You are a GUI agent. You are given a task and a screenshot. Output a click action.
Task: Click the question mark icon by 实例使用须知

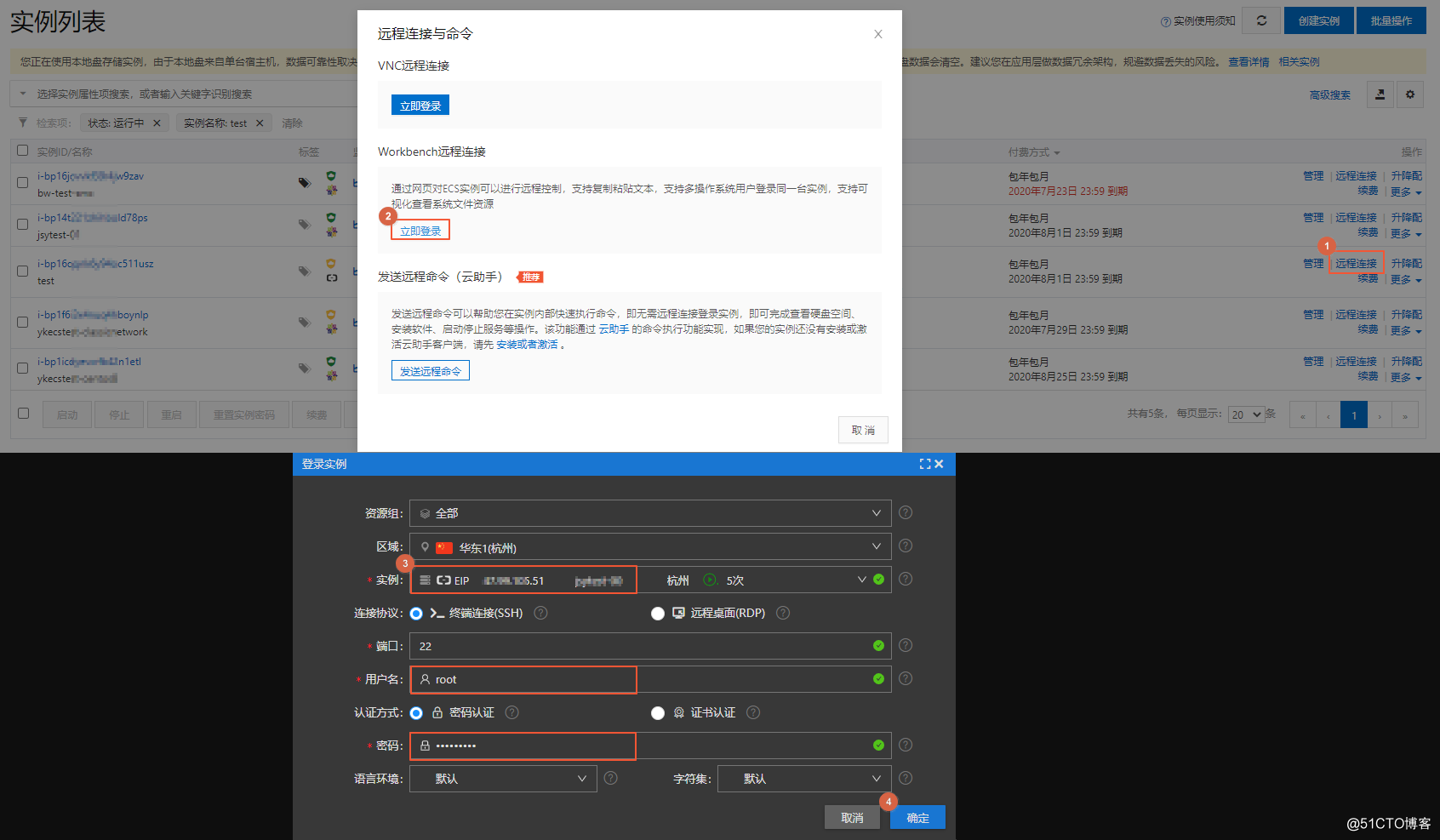click(x=1164, y=20)
